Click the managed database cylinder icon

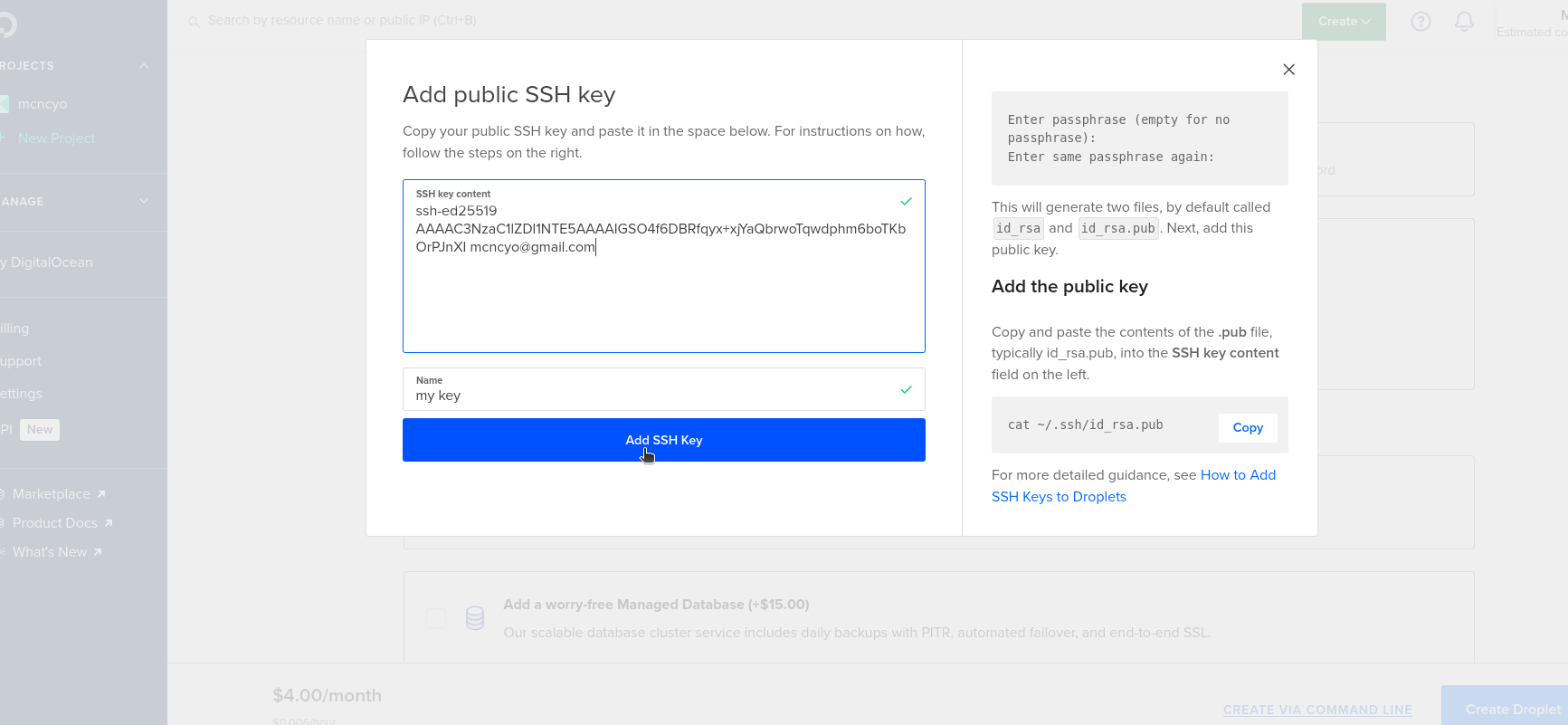point(475,618)
